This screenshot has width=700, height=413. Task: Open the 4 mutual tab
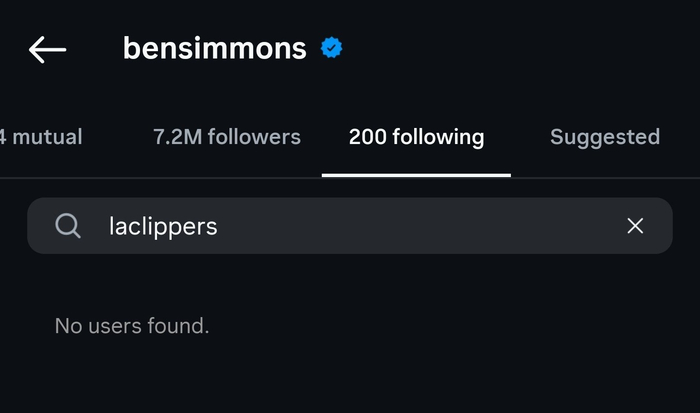[x=40, y=137]
